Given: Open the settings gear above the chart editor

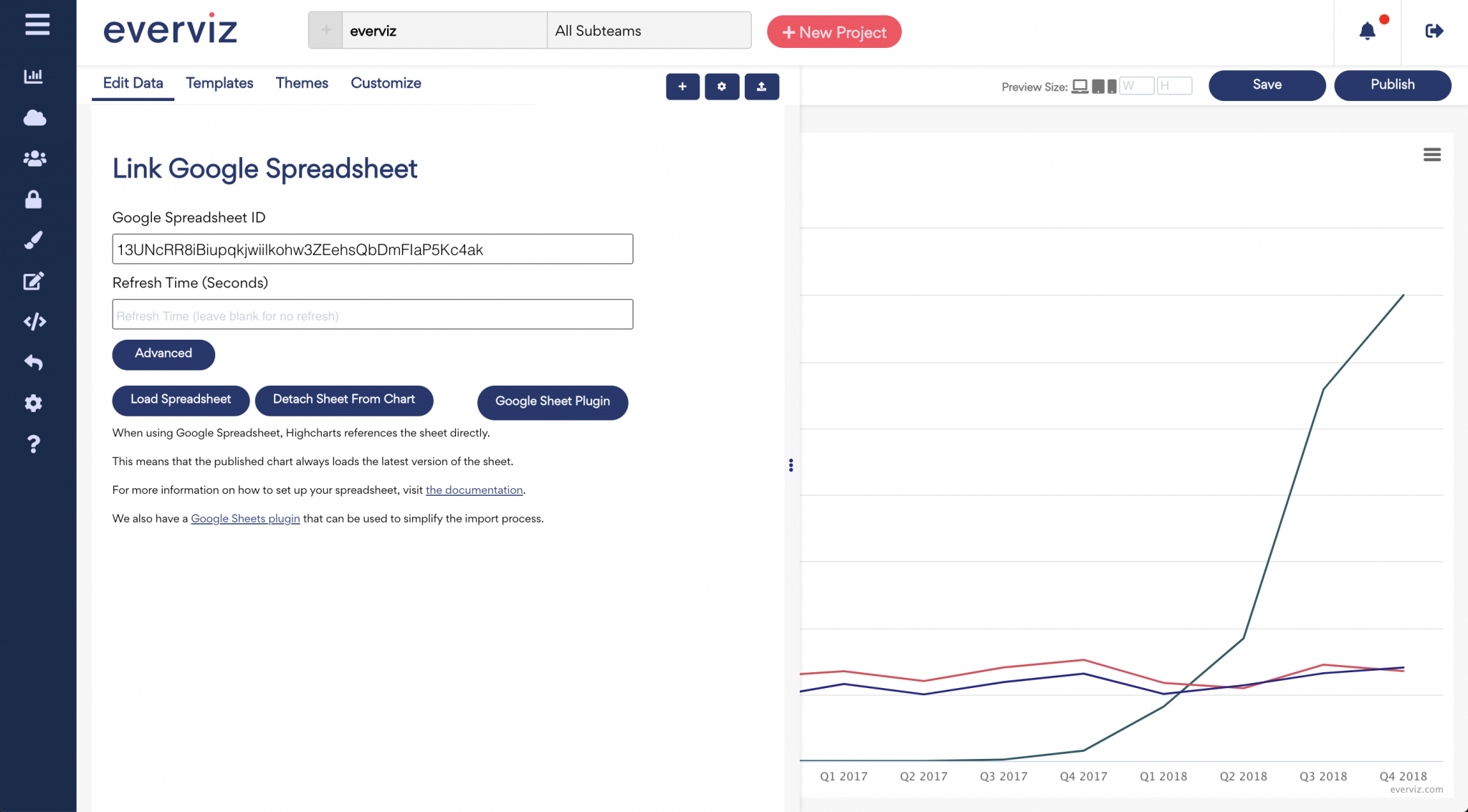Looking at the screenshot, I should [x=722, y=86].
